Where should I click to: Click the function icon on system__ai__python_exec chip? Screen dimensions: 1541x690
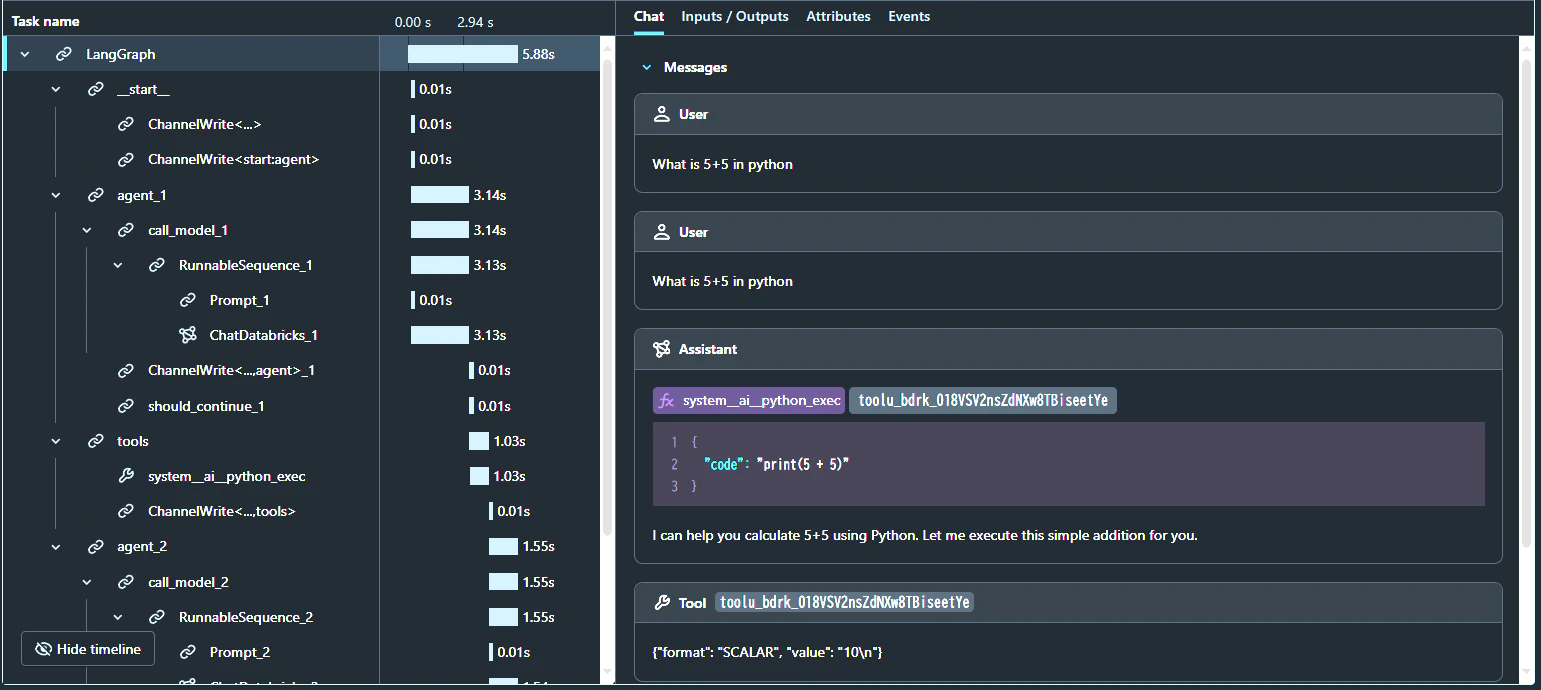[667, 400]
